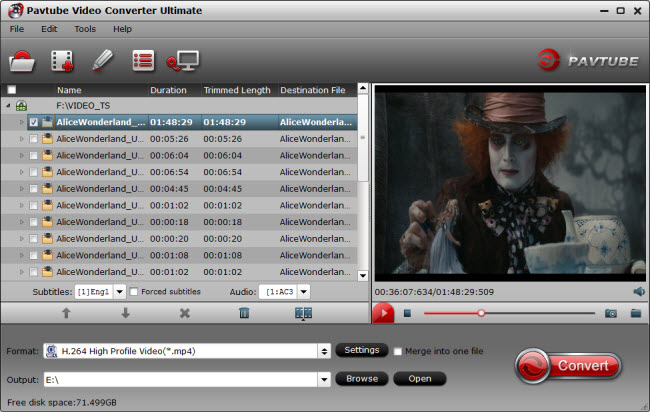Click the split video icon

[303, 313]
